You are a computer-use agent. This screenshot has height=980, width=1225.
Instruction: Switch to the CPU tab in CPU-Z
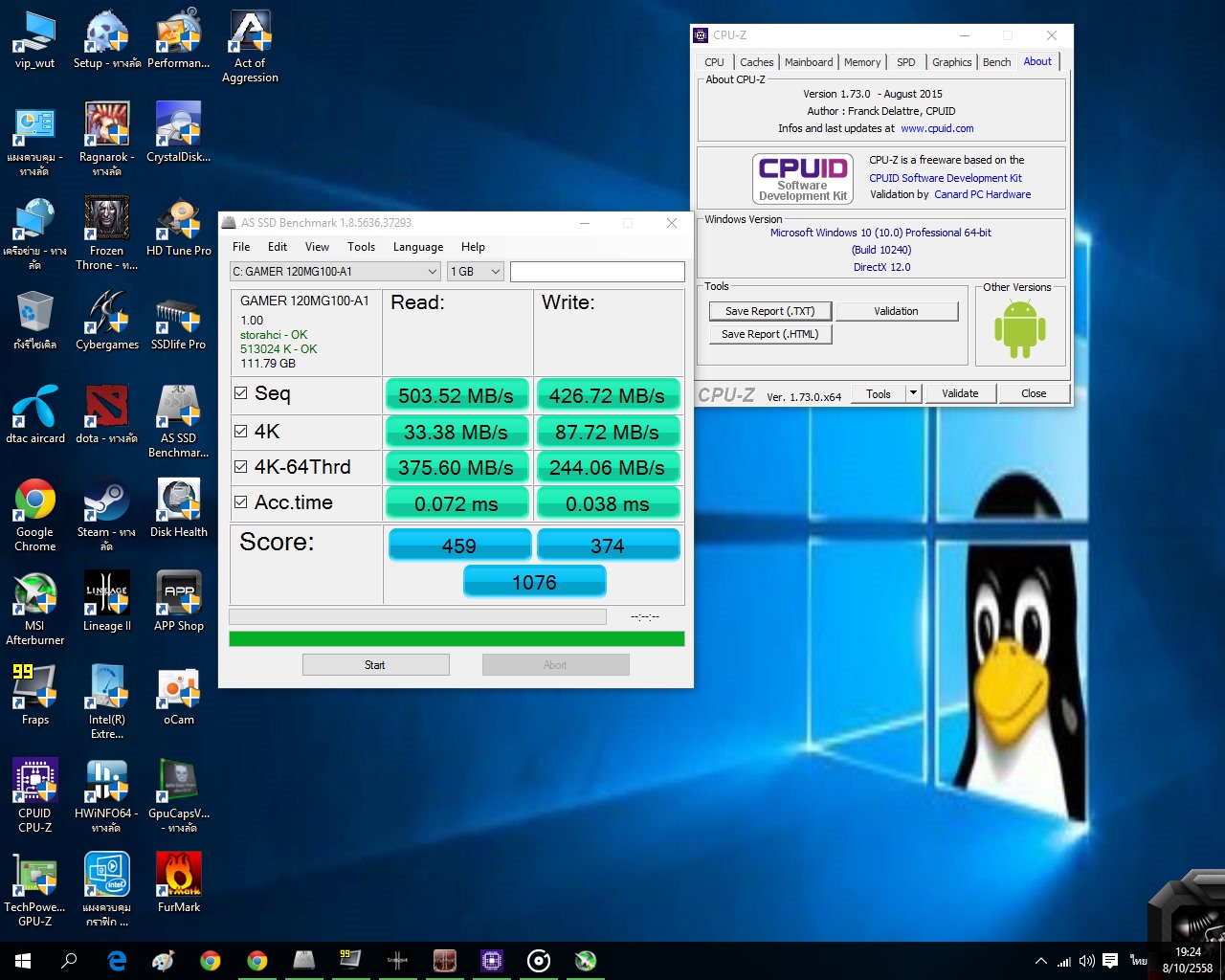715,62
